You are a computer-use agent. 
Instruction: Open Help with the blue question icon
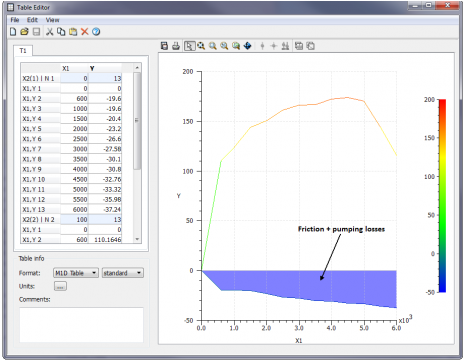pos(96,32)
